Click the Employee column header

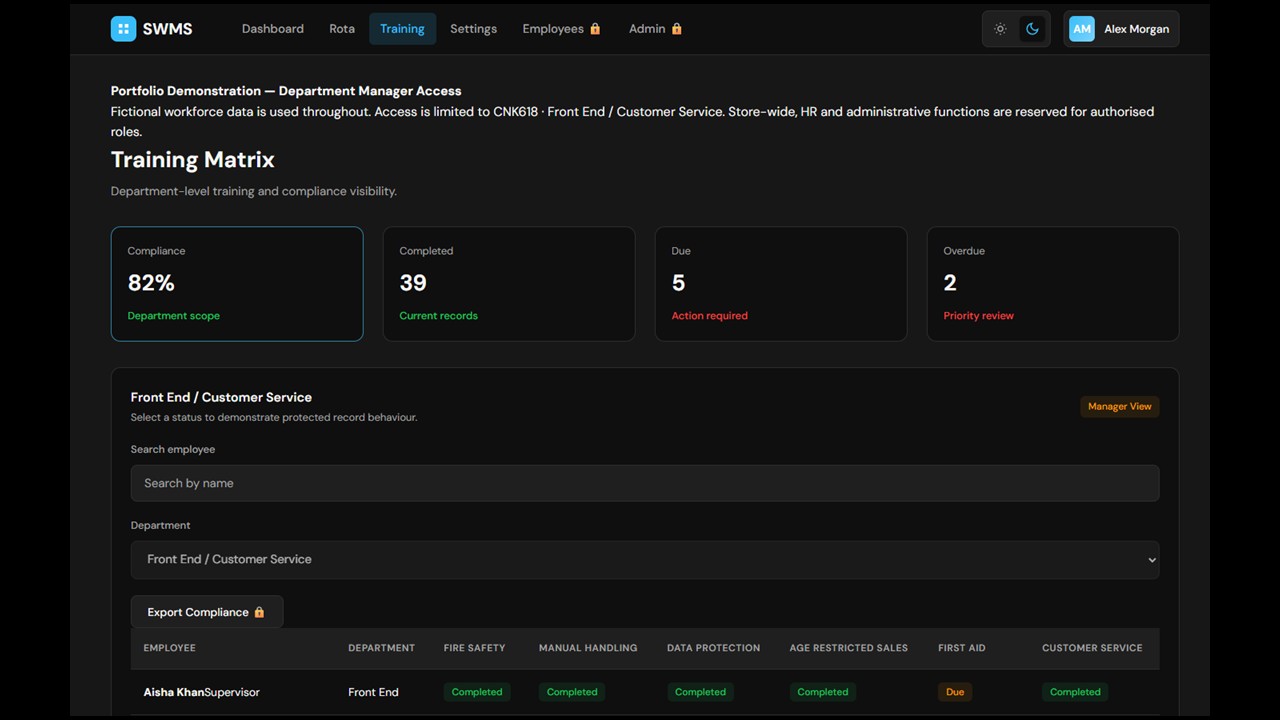(170, 648)
